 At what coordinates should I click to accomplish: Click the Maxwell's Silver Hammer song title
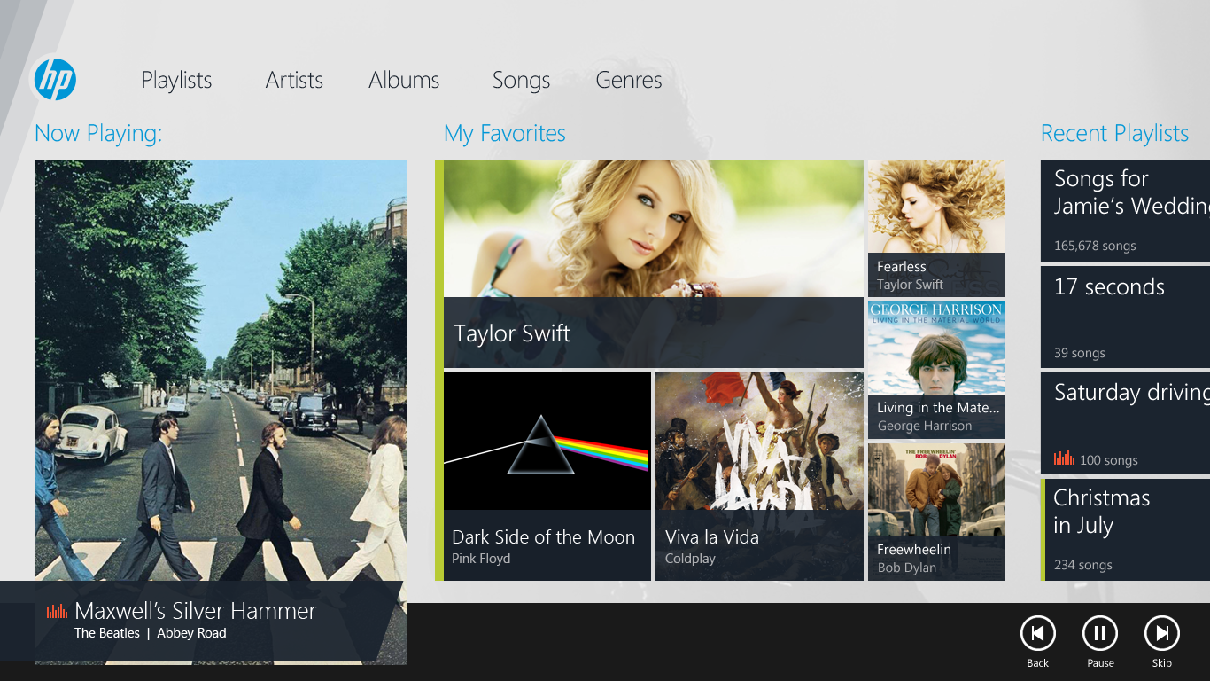[x=195, y=611]
